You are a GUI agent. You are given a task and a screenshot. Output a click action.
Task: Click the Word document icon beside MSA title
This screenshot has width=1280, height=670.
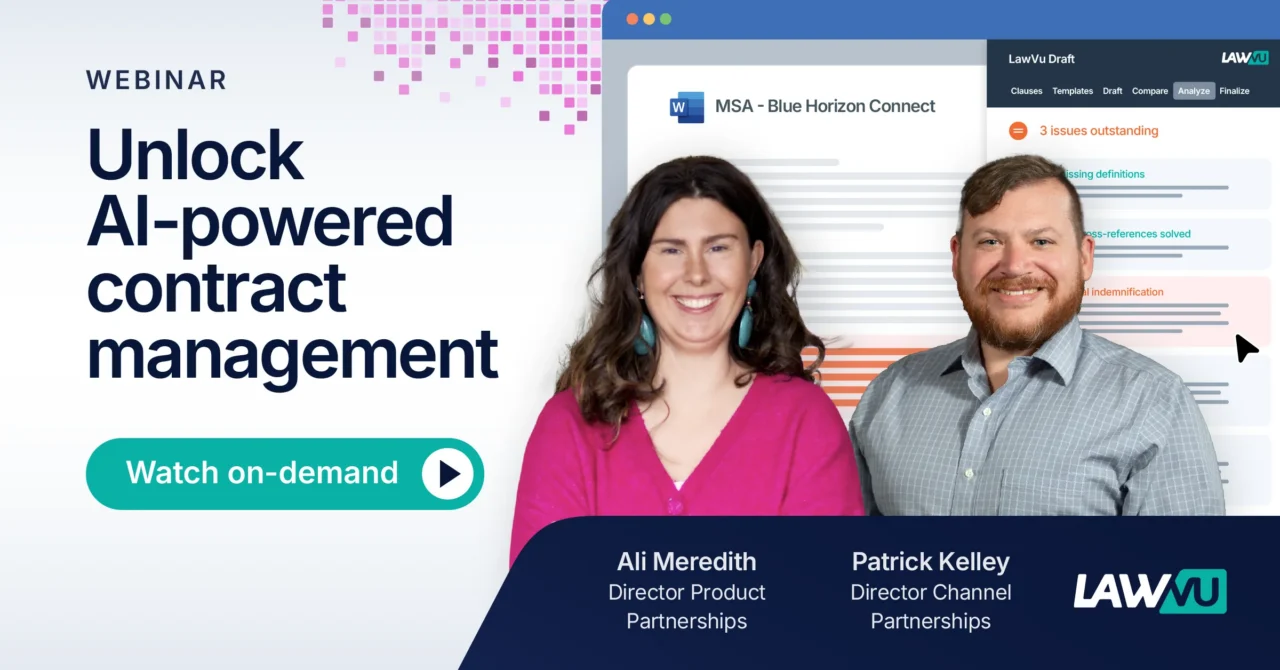click(686, 106)
